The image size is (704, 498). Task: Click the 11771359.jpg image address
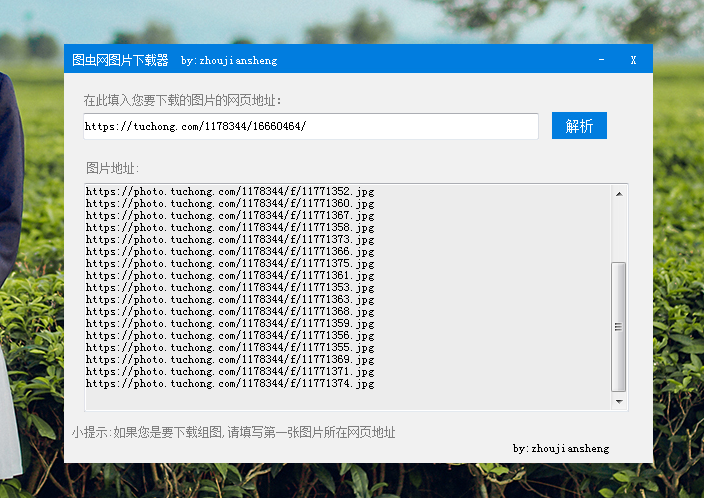click(x=230, y=324)
